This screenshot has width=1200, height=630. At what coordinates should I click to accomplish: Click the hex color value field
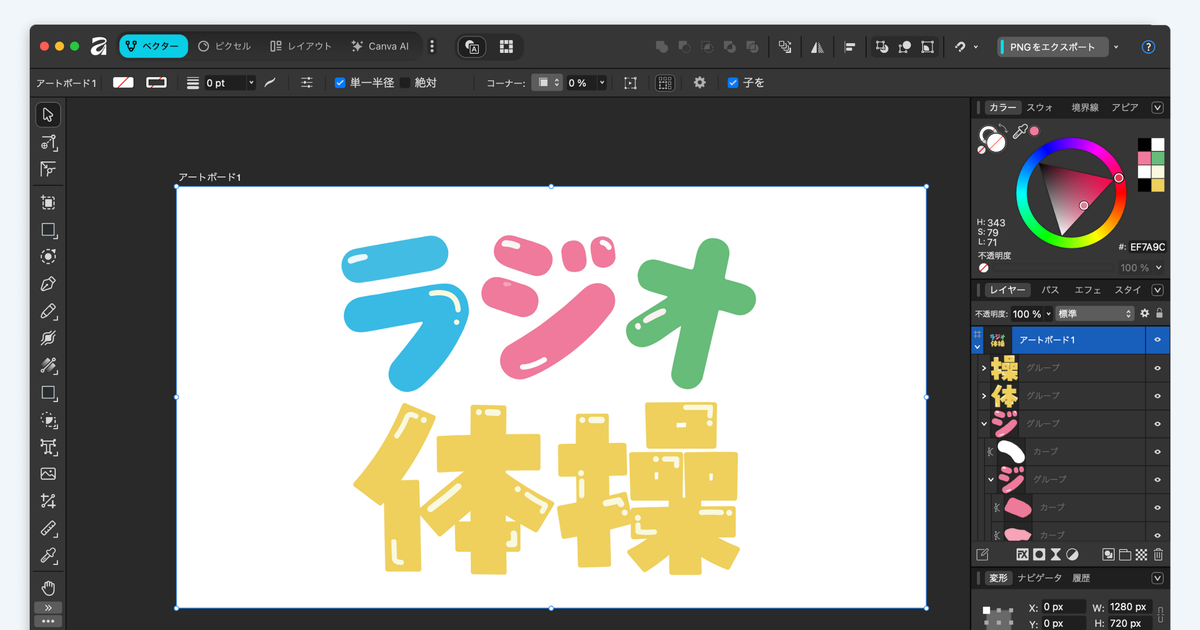[1148, 247]
